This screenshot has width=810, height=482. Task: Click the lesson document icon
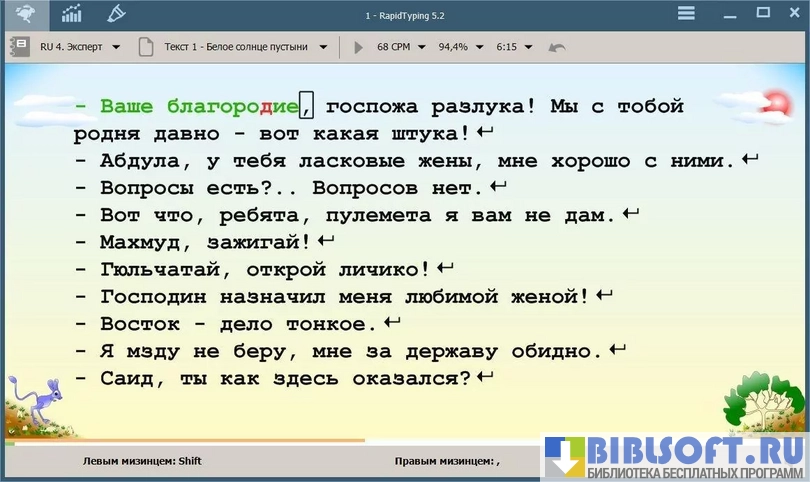[147, 47]
